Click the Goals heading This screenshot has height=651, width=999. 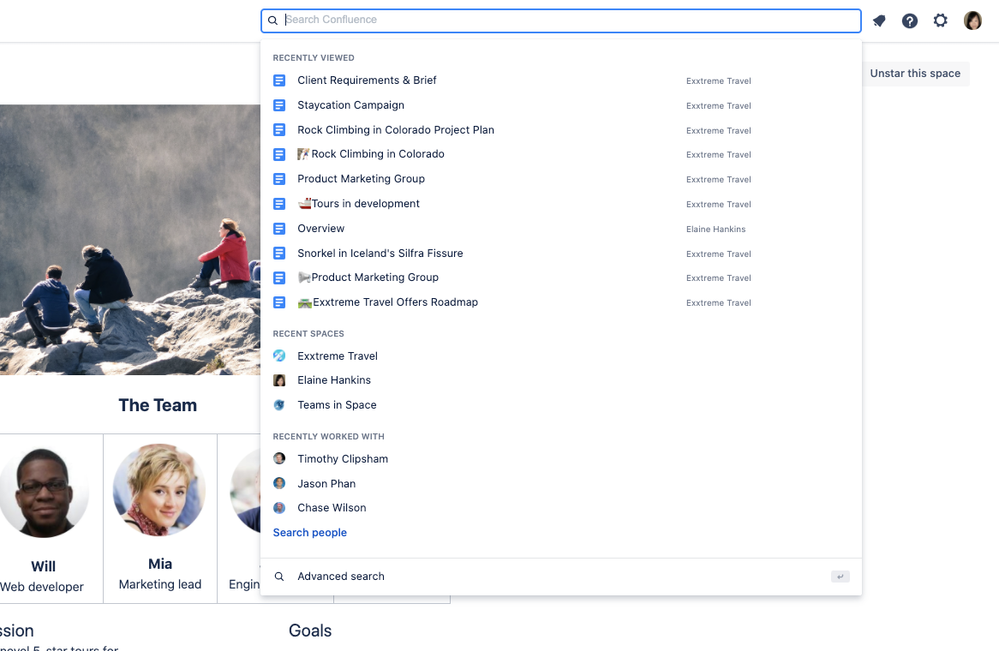point(310,631)
